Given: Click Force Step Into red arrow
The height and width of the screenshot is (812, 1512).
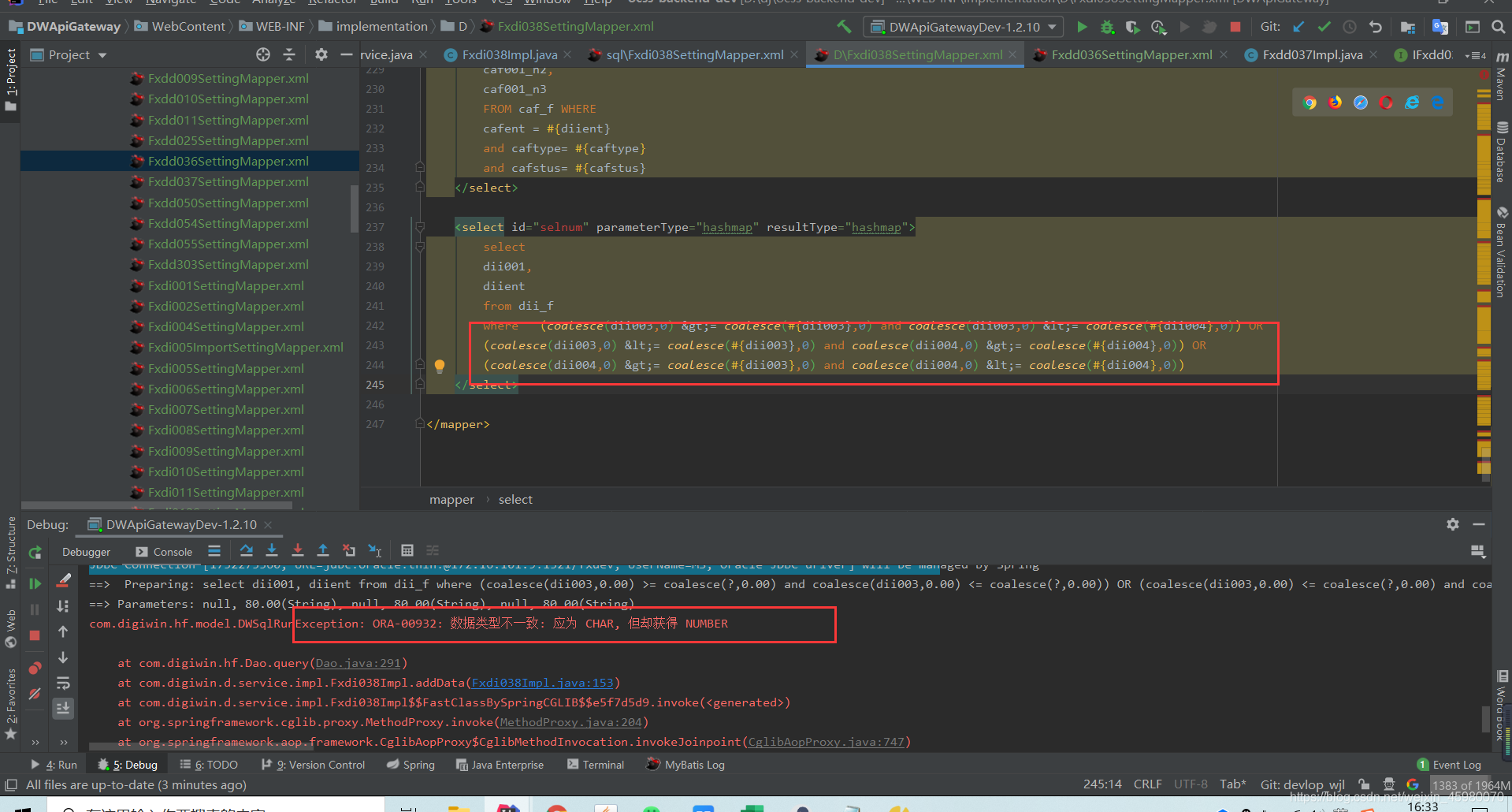Looking at the screenshot, I should click(297, 551).
